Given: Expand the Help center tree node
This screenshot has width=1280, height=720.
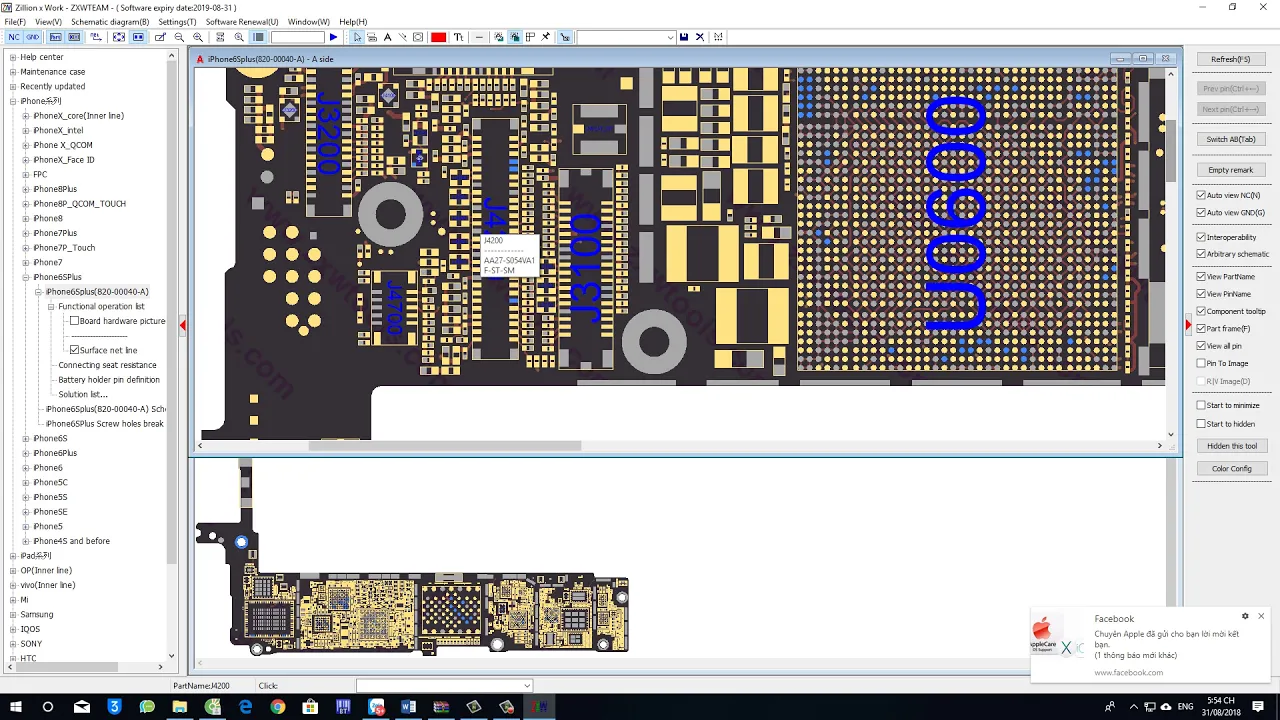Looking at the screenshot, I should tap(13, 57).
